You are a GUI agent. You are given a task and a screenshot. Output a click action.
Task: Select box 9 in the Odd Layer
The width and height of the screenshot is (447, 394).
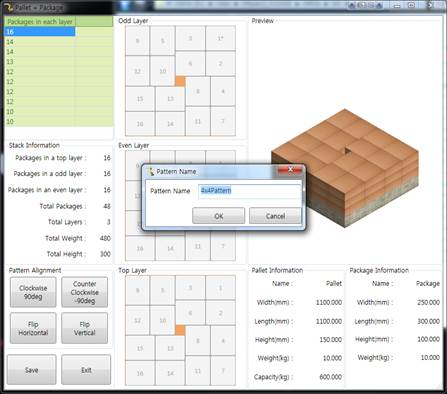point(137,41)
